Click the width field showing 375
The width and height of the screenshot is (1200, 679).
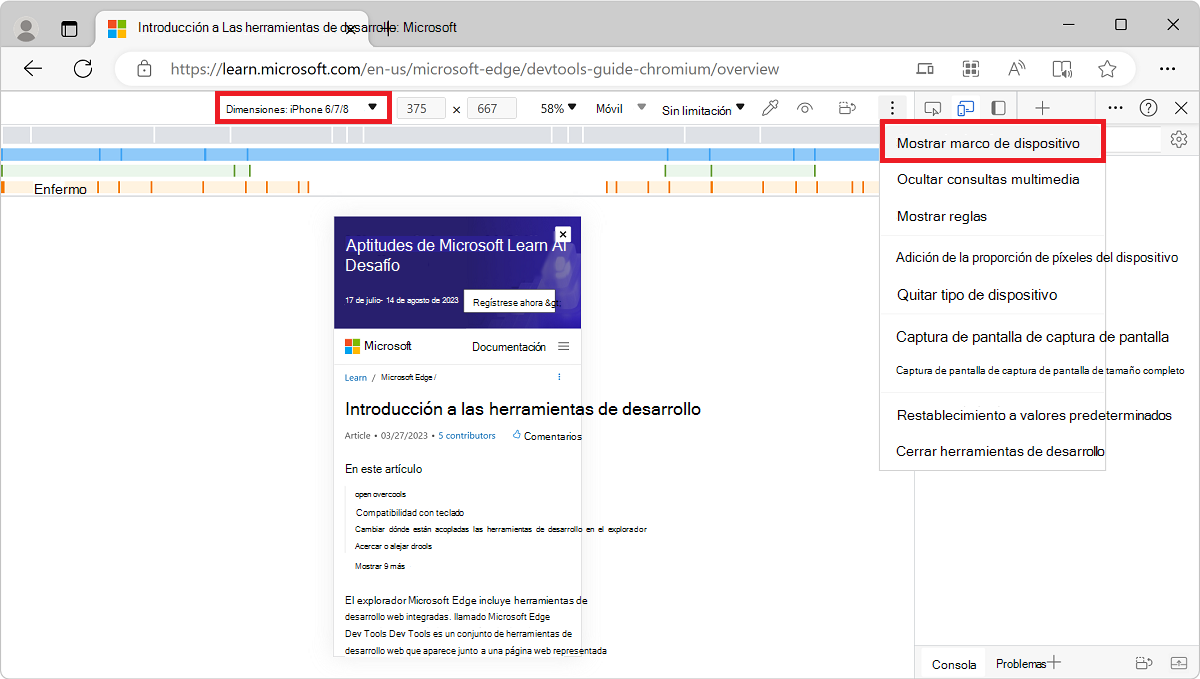421,109
